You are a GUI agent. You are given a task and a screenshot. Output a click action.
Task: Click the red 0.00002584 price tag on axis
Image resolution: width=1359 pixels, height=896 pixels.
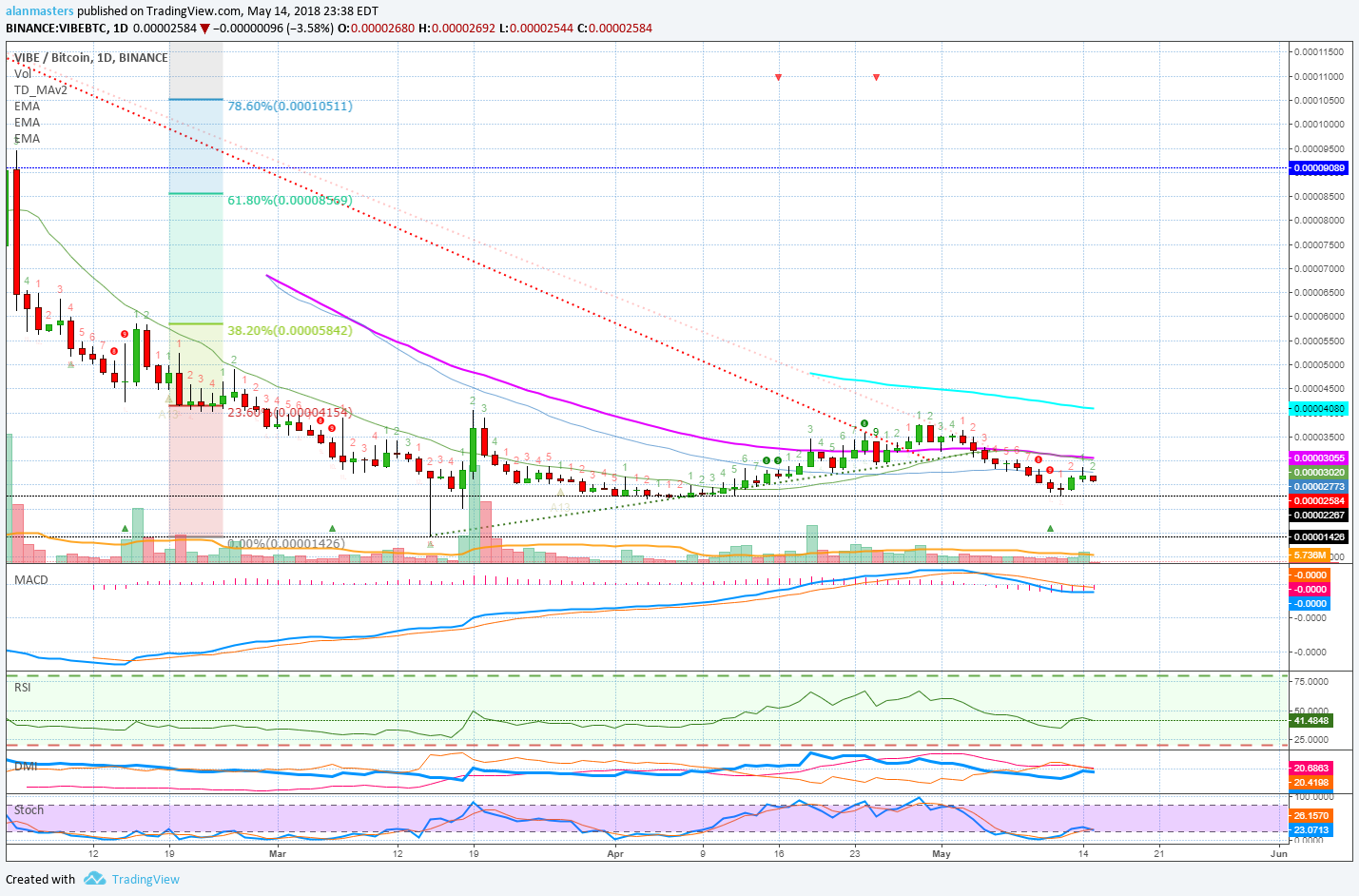pos(1318,501)
